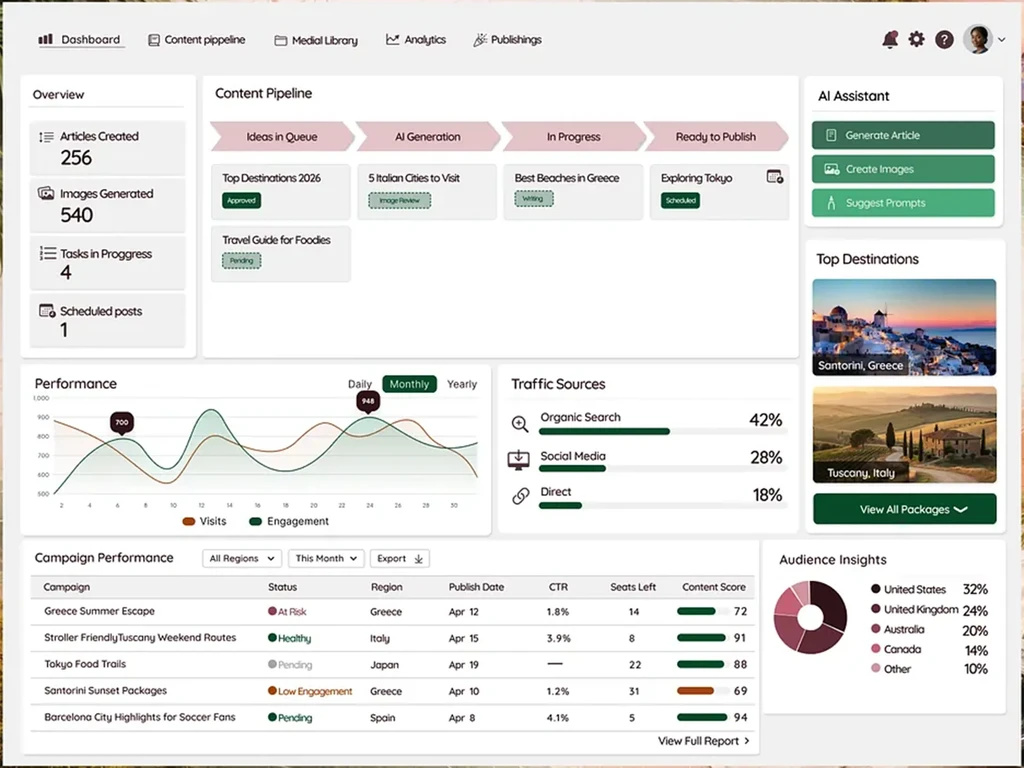1024x768 pixels.
Task: Click the Organic Search magnifier icon
Action: [520, 424]
